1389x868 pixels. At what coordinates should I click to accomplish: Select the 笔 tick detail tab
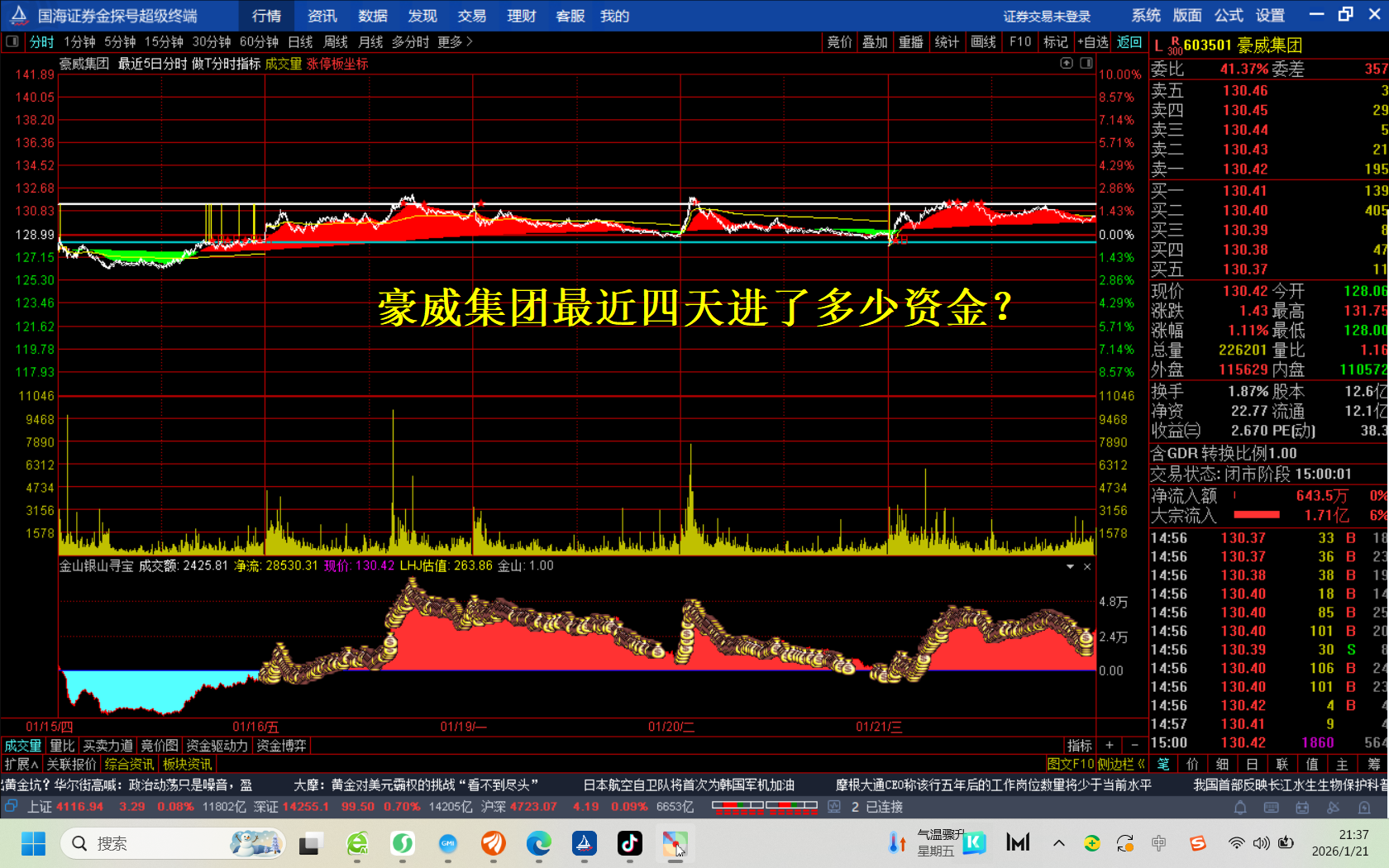coord(1163,764)
